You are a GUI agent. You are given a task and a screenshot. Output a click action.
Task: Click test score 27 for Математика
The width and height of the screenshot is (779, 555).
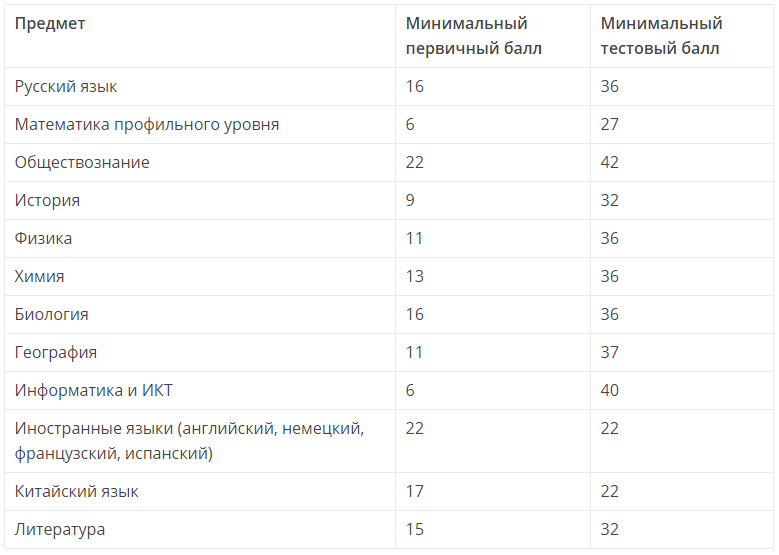(610, 124)
